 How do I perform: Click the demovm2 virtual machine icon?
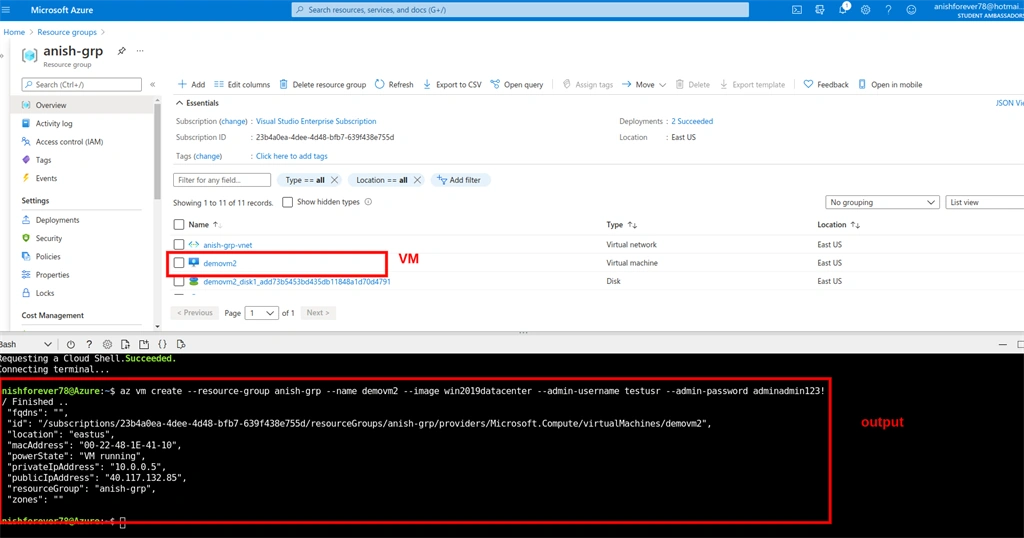pos(194,262)
